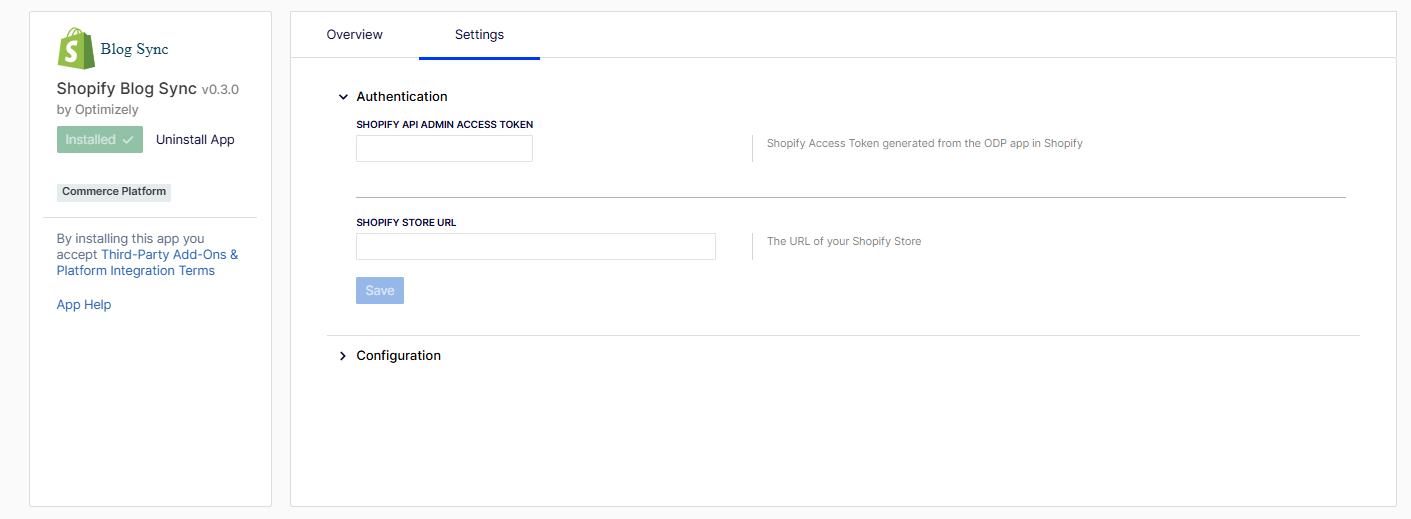Screen dimensions: 1411x519
Task: Click Uninstall App
Action: pos(195,140)
